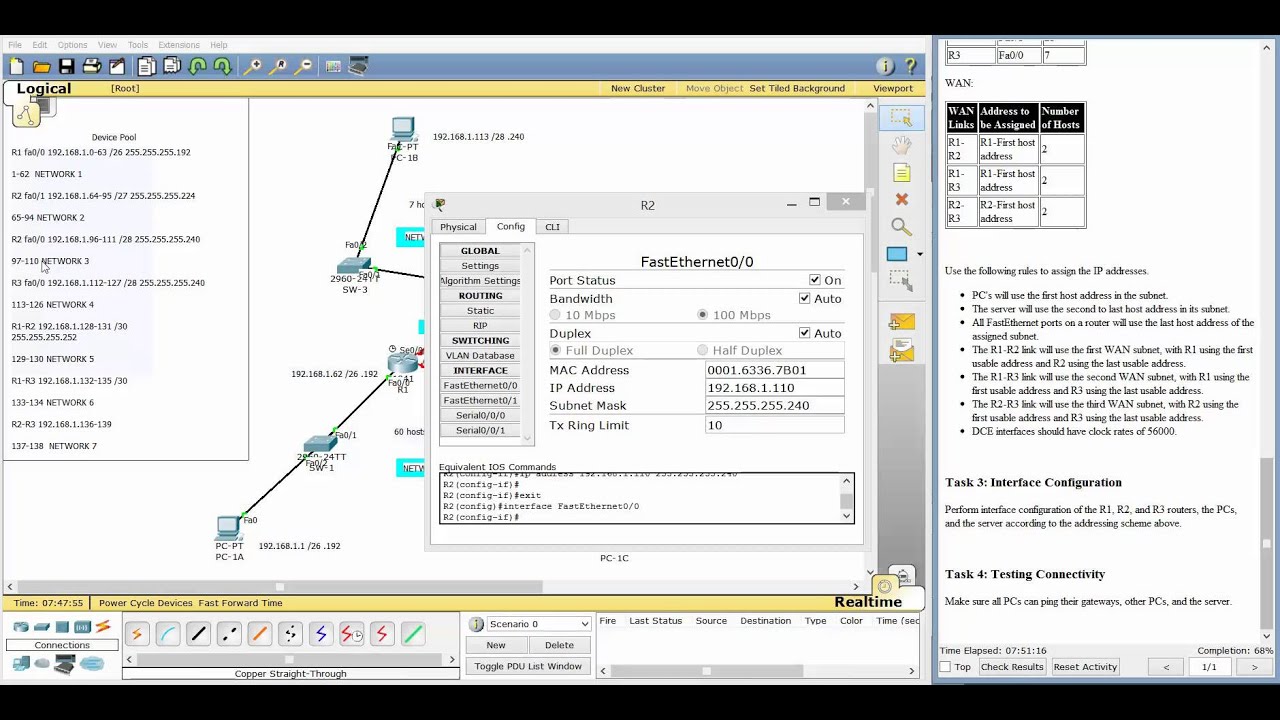The image size is (1280, 720).
Task: Pick the Move Layout hand tool
Action: point(901,145)
